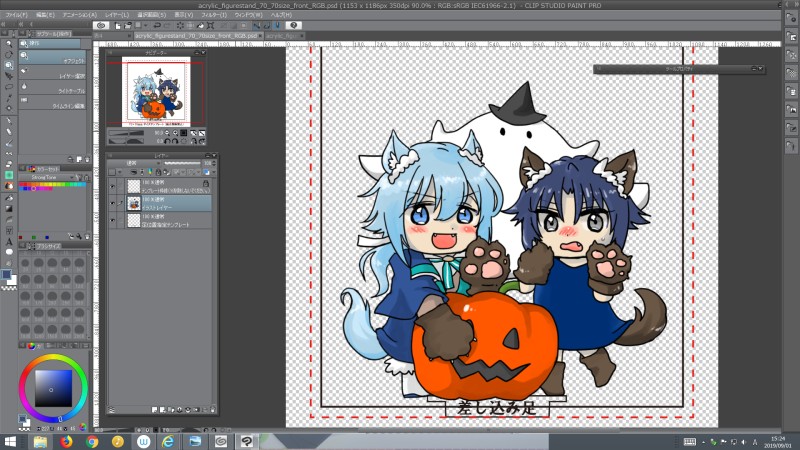Select the gradient tool
The image size is (800, 450).
click(9, 209)
